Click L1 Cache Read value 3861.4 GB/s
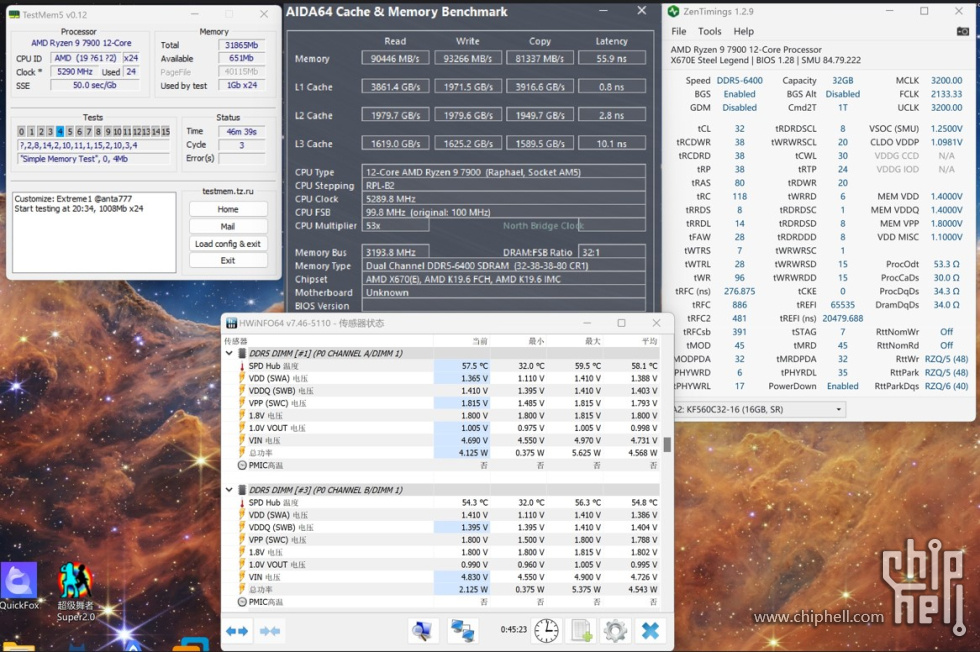Image resolution: width=980 pixels, height=652 pixels. pos(395,87)
